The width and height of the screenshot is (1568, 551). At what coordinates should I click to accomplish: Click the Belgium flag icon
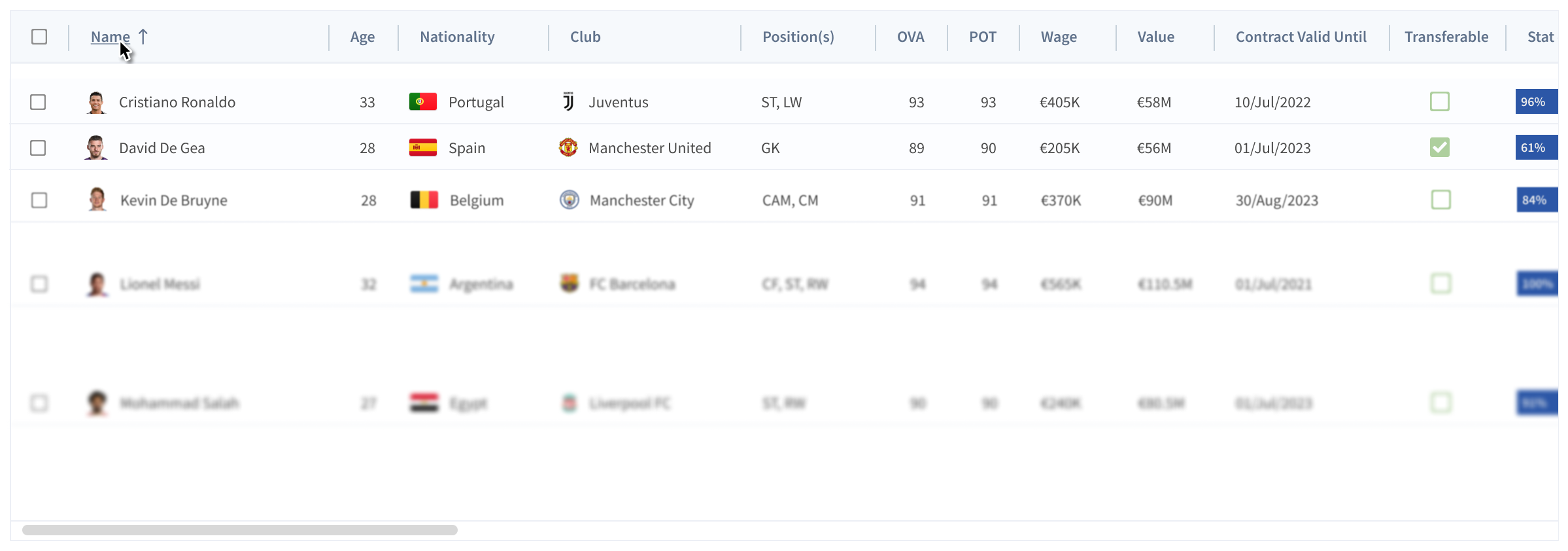point(424,200)
